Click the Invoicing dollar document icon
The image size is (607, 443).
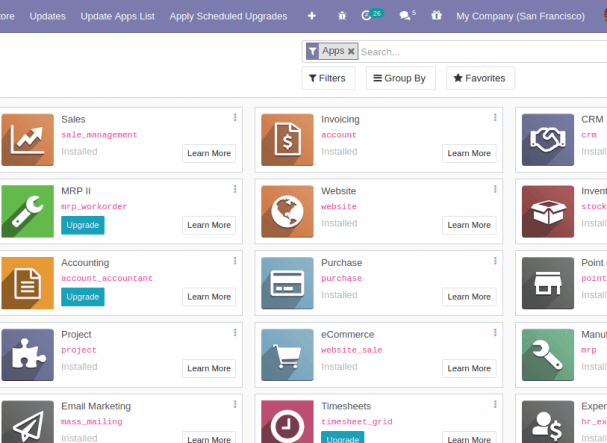(x=287, y=140)
